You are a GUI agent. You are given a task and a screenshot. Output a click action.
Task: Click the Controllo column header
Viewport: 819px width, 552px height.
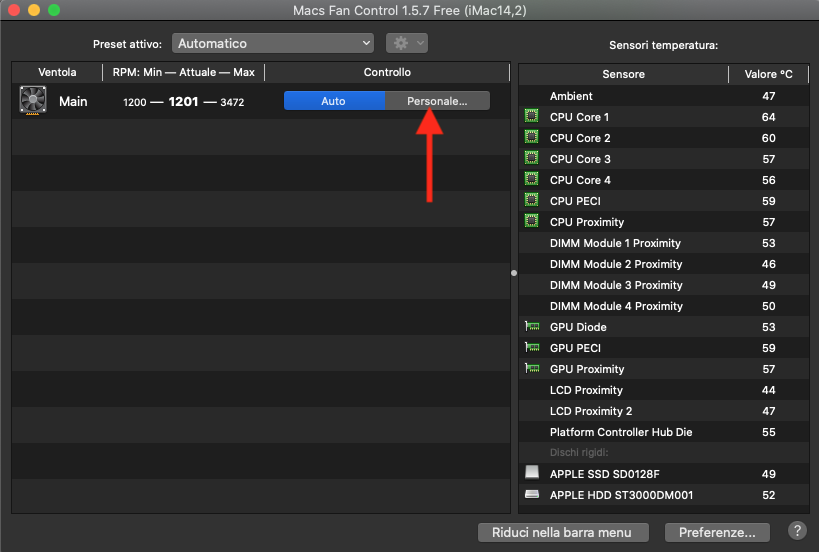(387, 72)
